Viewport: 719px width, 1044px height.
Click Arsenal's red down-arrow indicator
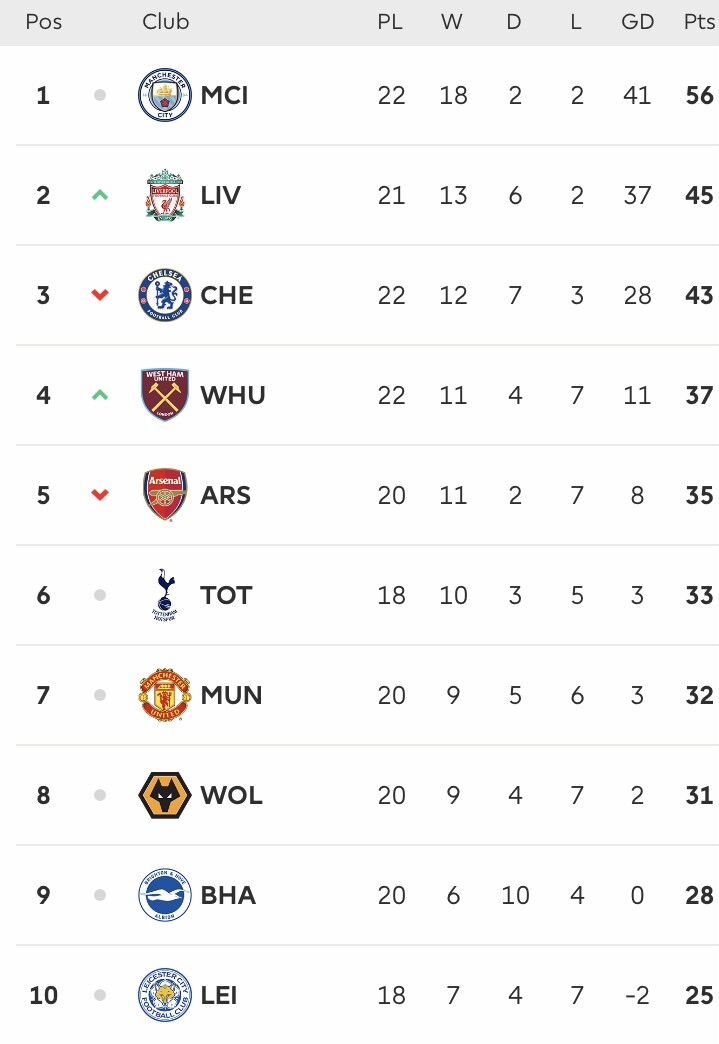(100, 495)
